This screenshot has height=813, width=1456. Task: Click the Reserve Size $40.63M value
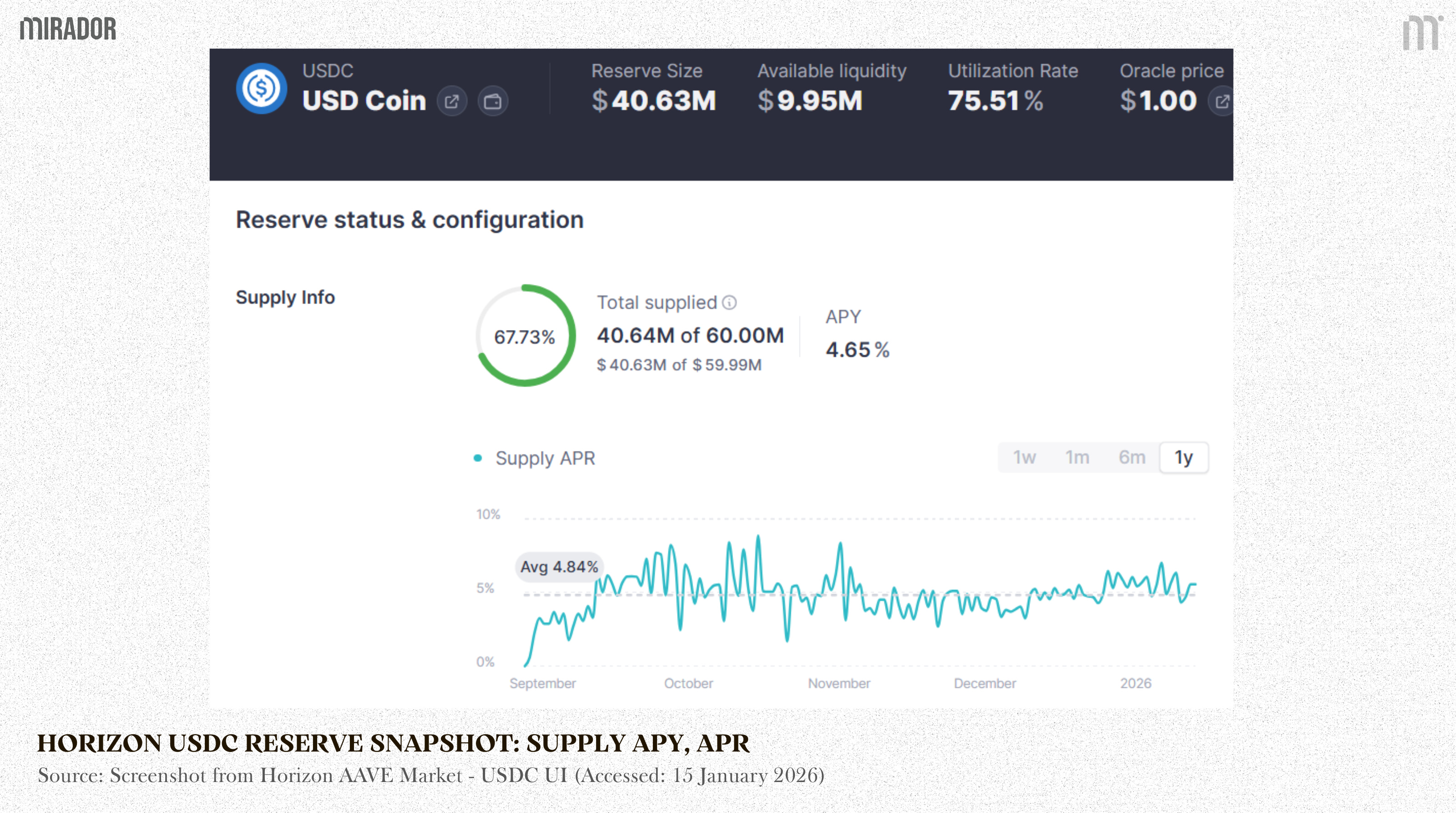tap(654, 101)
